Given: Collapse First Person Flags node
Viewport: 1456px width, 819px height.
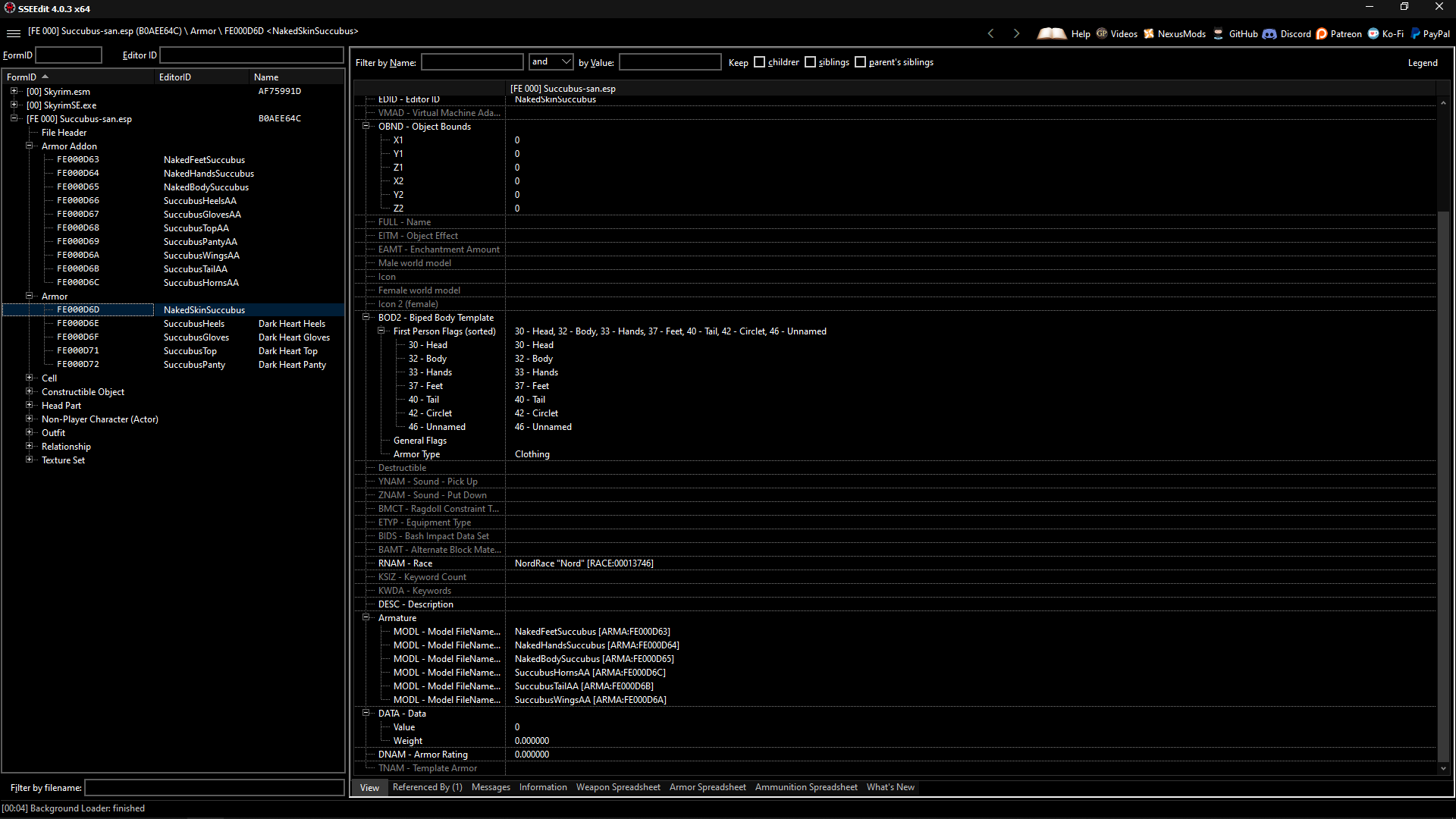Looking at the screenshot, I should (x=381, y=331).
